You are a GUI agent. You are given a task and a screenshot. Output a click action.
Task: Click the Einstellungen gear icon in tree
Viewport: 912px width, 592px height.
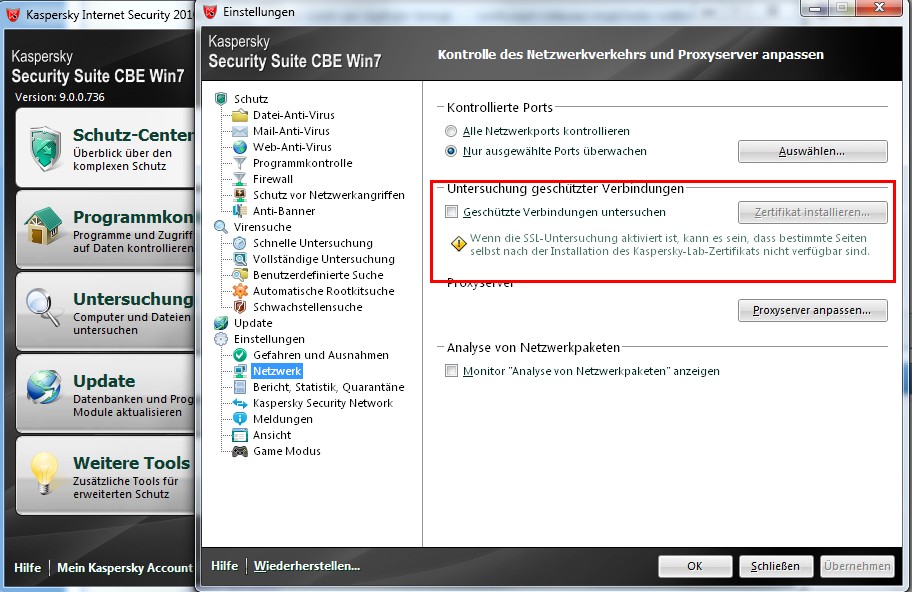(221, 339)
